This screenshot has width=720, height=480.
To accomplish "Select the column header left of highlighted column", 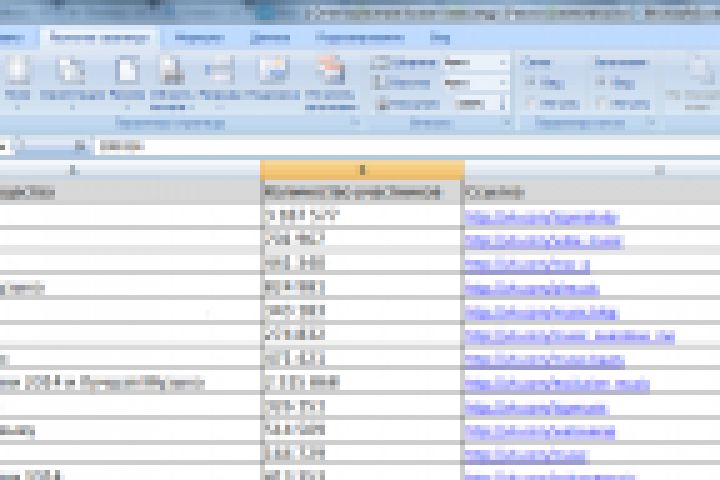I will pyautogui.click(x=129, y=170).
